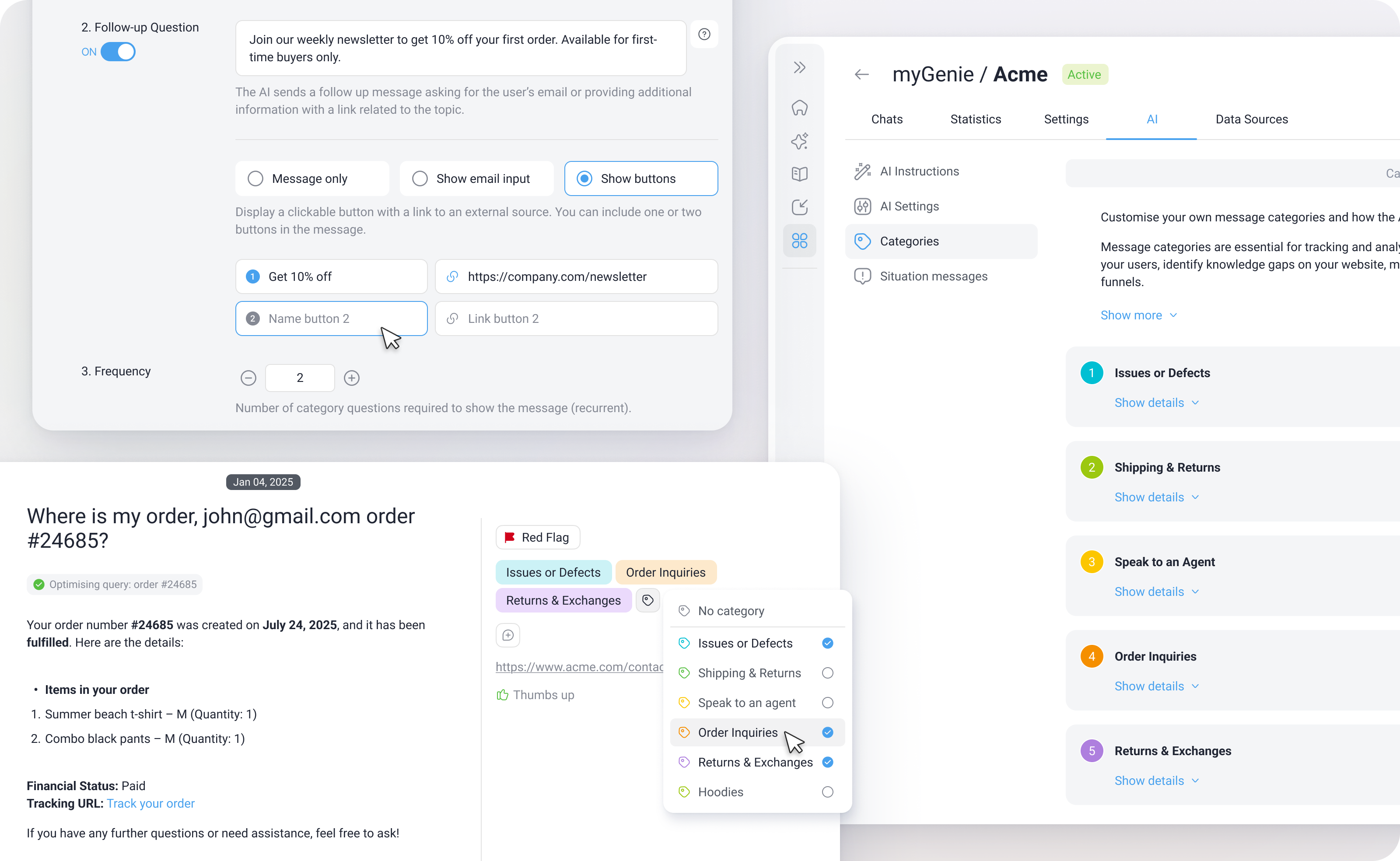Open Situation messages menu item
The width and height of the screenshot is (1400, 861).
(933, 276)
